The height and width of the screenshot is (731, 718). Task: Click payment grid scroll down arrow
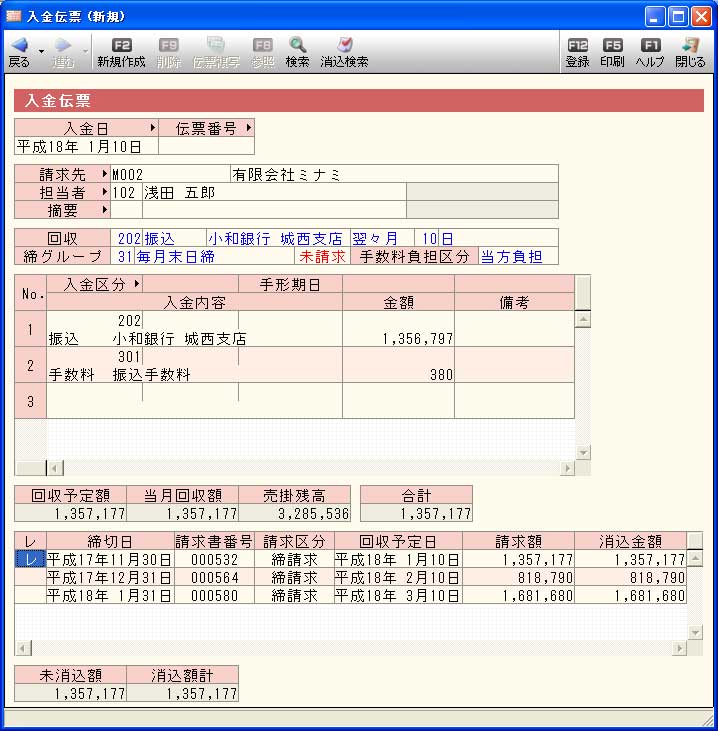coord(583,452)
